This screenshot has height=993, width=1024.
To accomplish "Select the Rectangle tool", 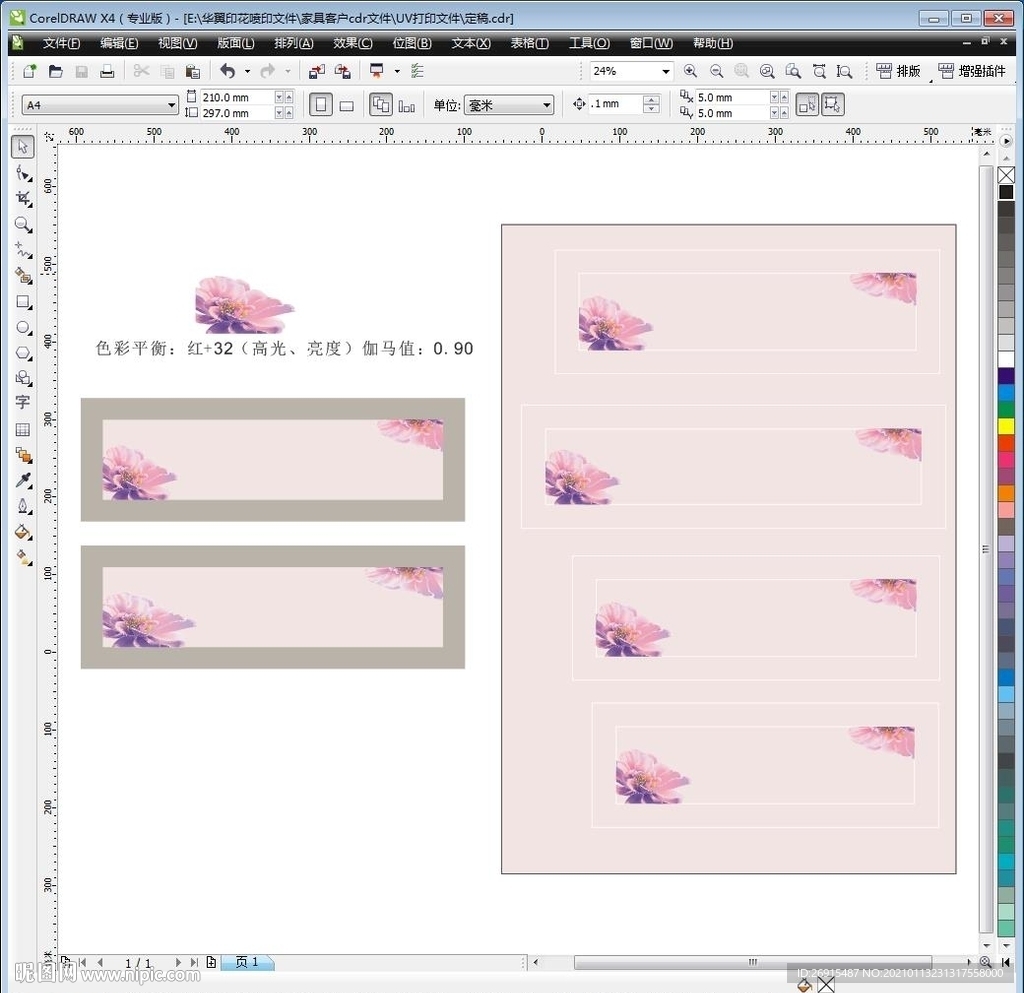I will tap(23, 302).
